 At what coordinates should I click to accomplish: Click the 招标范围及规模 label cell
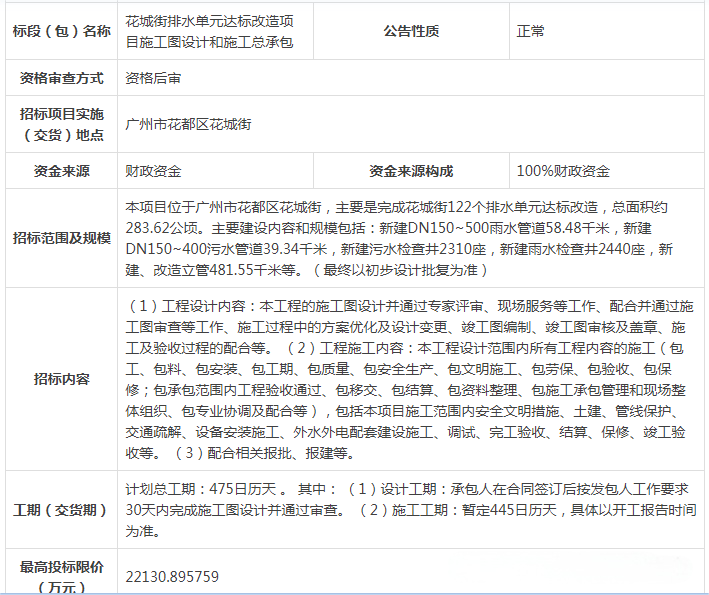pos(62,238)
